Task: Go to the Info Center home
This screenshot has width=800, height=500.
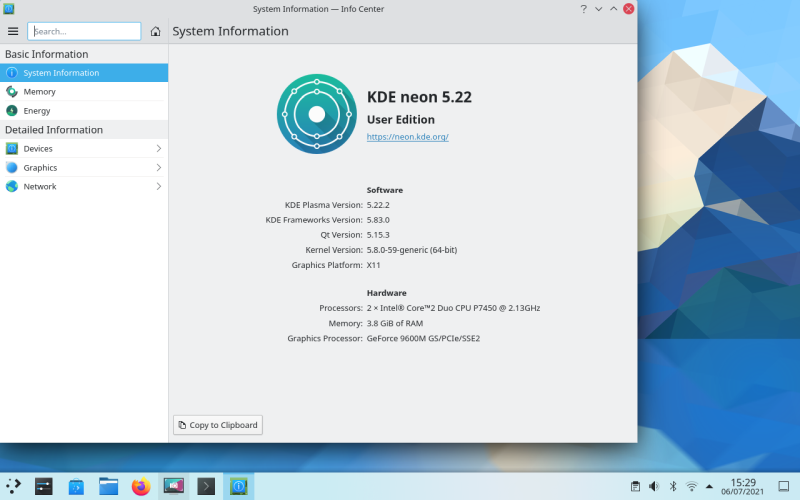Action: 156,31
